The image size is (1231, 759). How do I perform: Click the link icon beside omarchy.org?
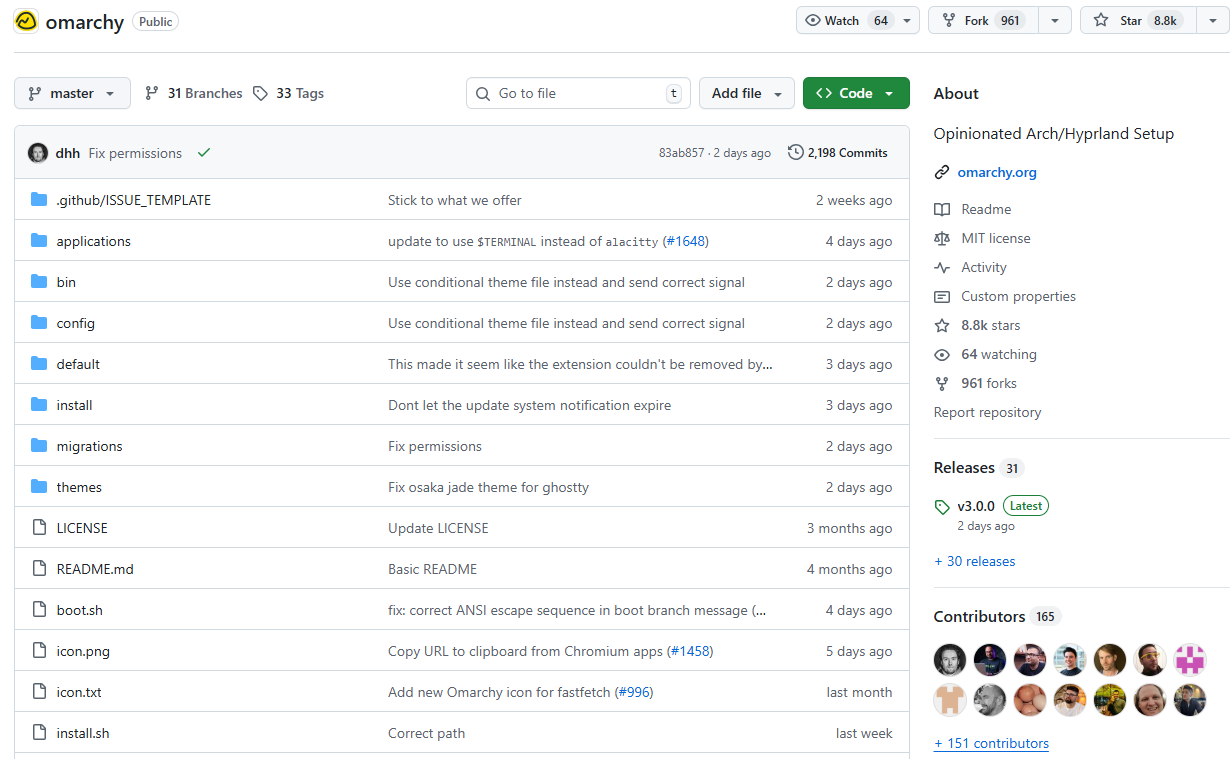pyautogui.click(x=941, y=172)
